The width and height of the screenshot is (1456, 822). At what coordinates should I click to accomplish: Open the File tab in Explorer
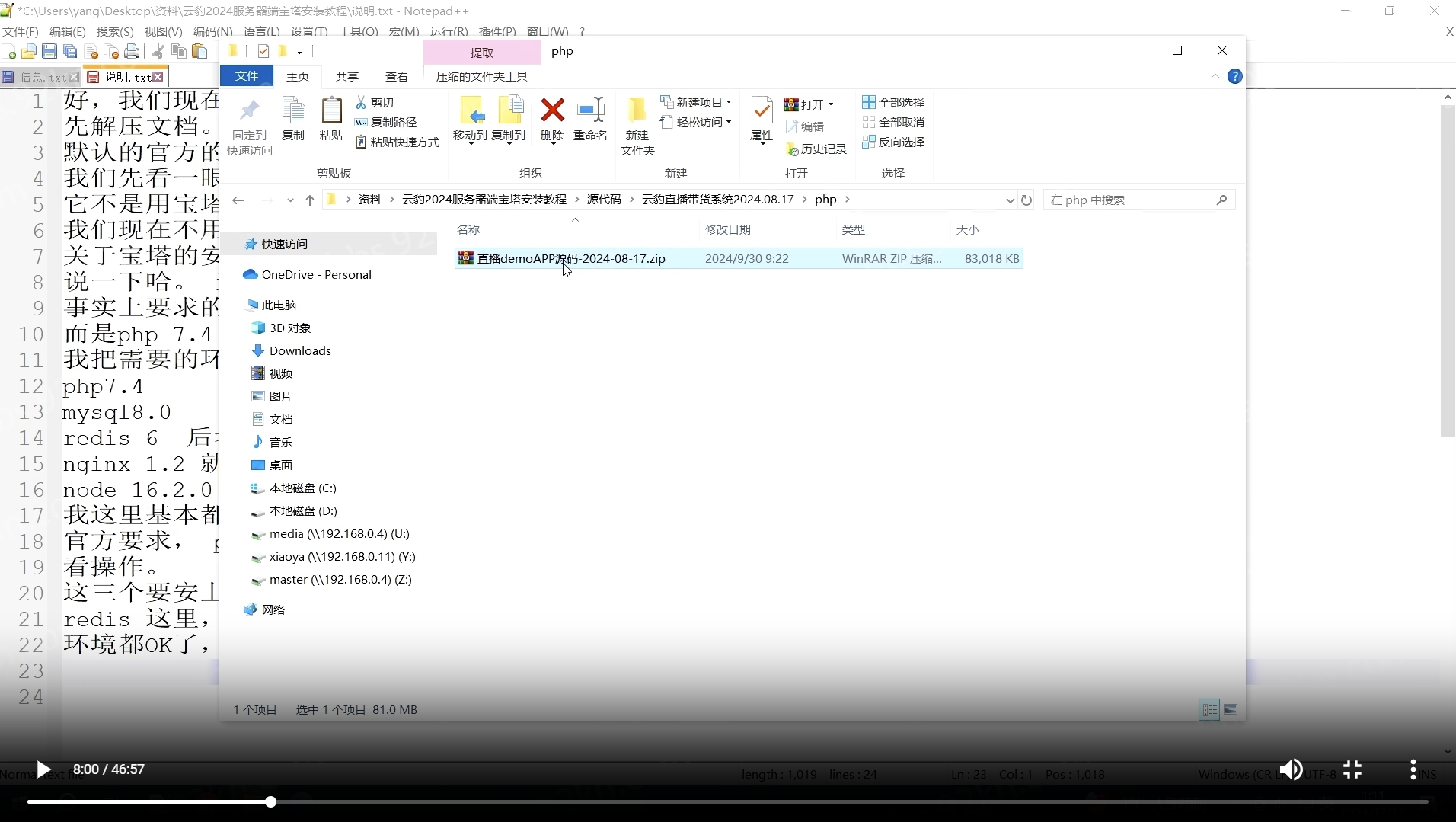click(x=246, y=76)
